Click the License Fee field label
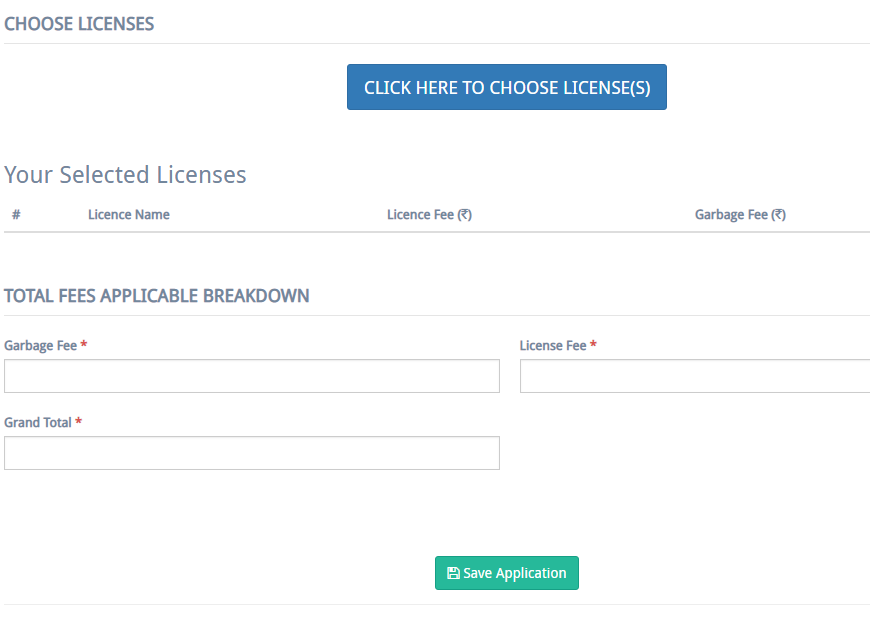 point(552,345)
